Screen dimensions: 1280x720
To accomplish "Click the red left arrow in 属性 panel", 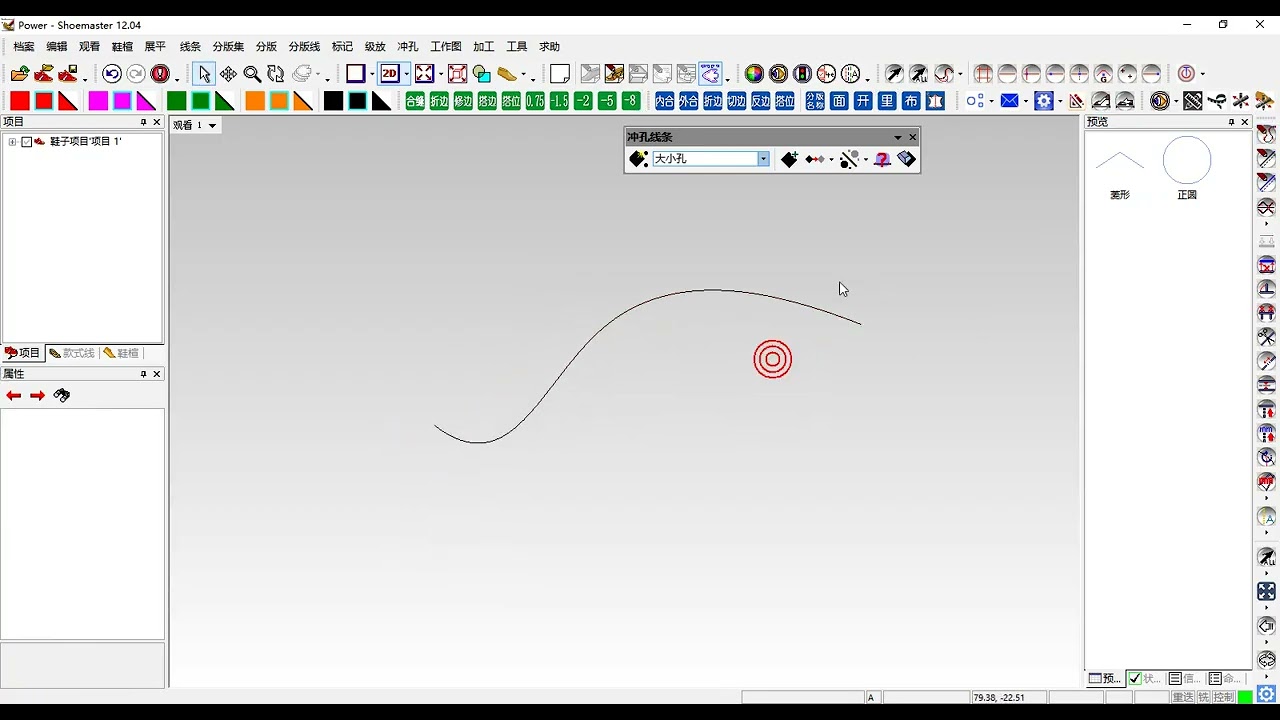I will point(13,396).
